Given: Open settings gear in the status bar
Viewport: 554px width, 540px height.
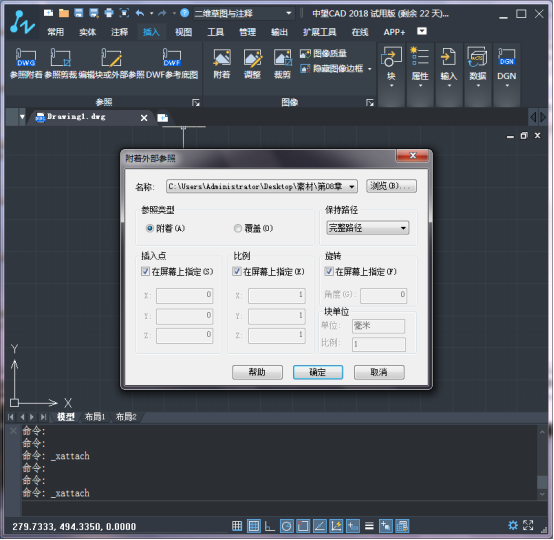Looking at the screenshot, I should coord(513,525).
